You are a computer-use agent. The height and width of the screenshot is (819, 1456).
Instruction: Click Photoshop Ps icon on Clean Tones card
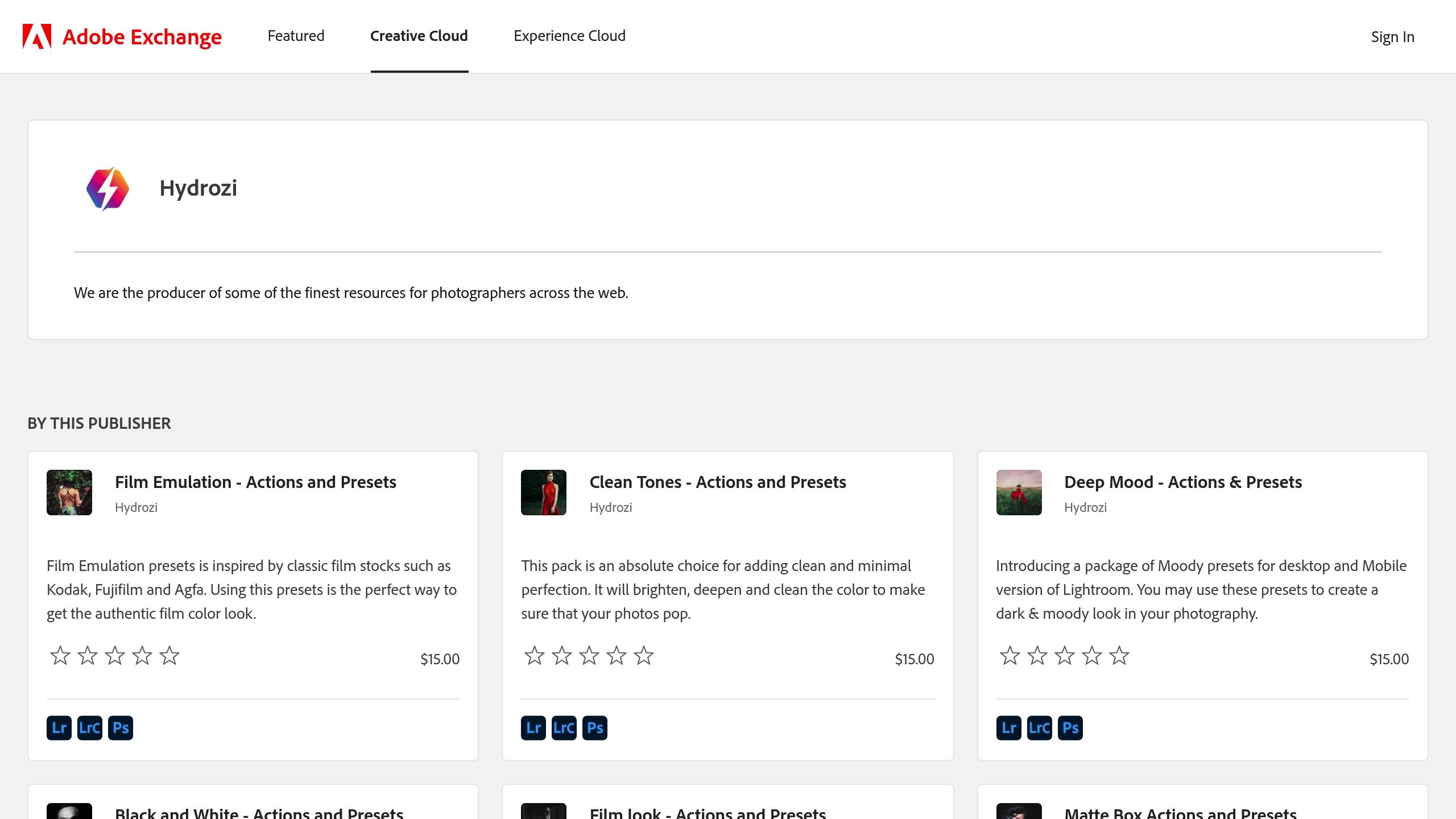pos(595,728)
